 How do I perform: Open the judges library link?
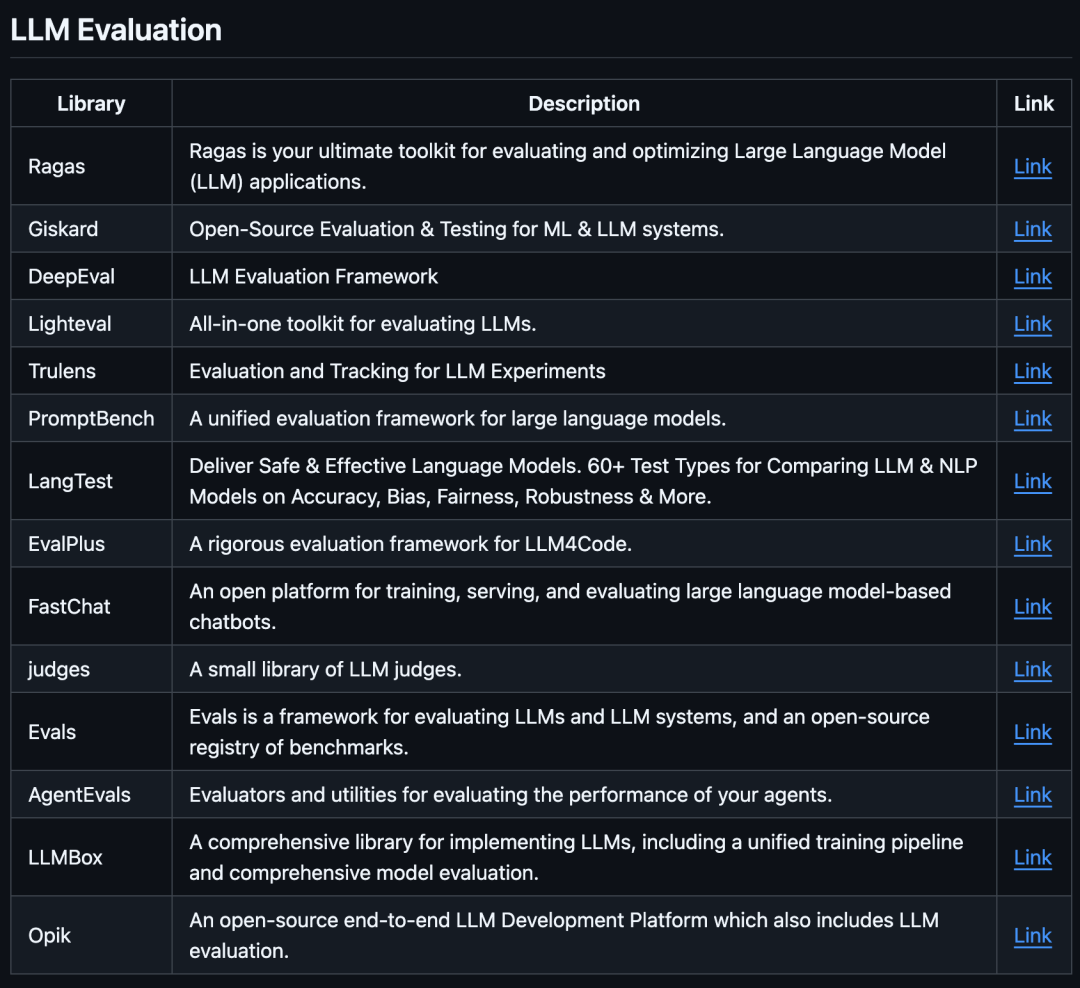(1032, 670)
